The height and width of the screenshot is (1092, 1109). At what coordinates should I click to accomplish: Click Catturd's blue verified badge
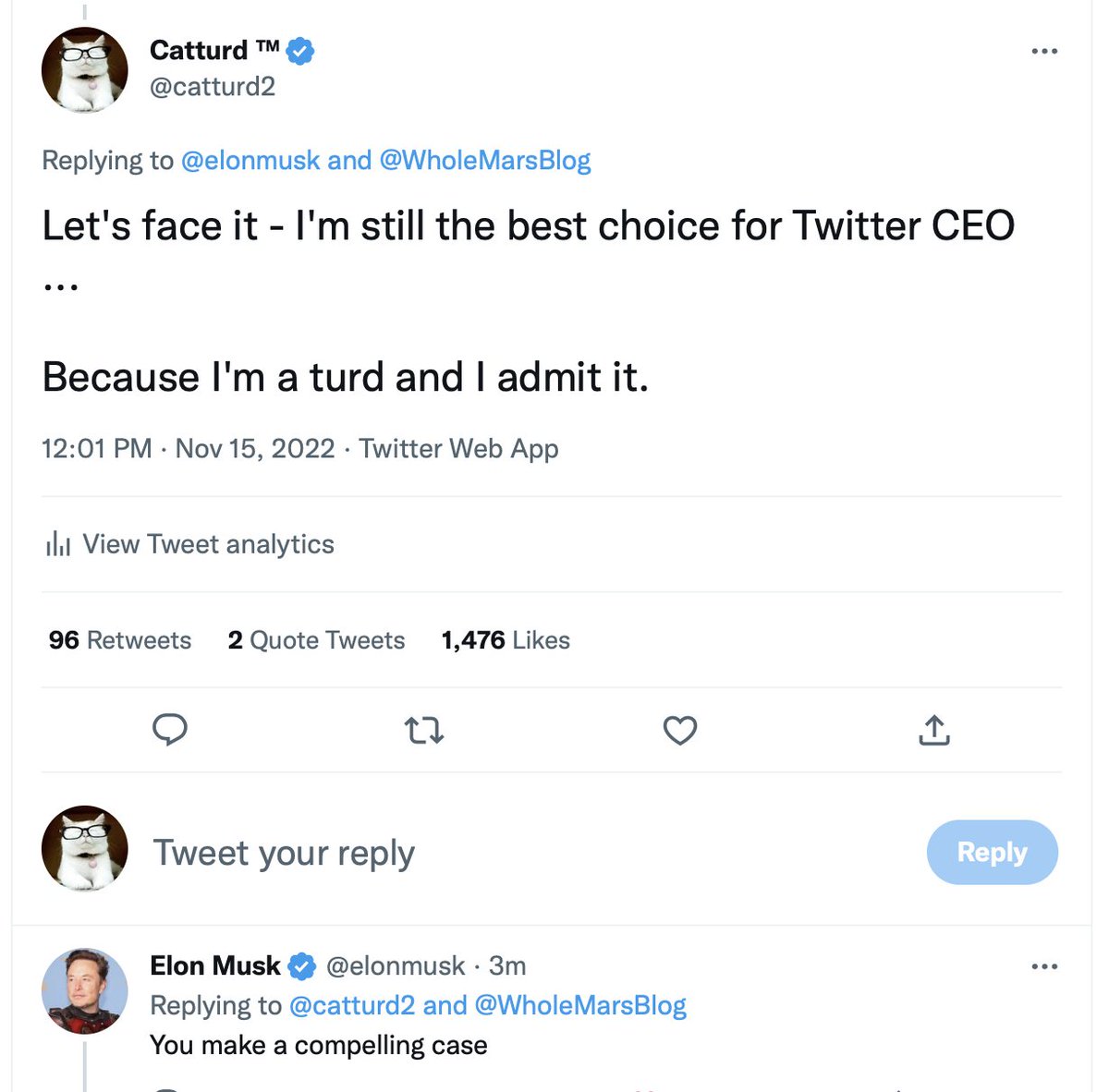tap(300, 51)
